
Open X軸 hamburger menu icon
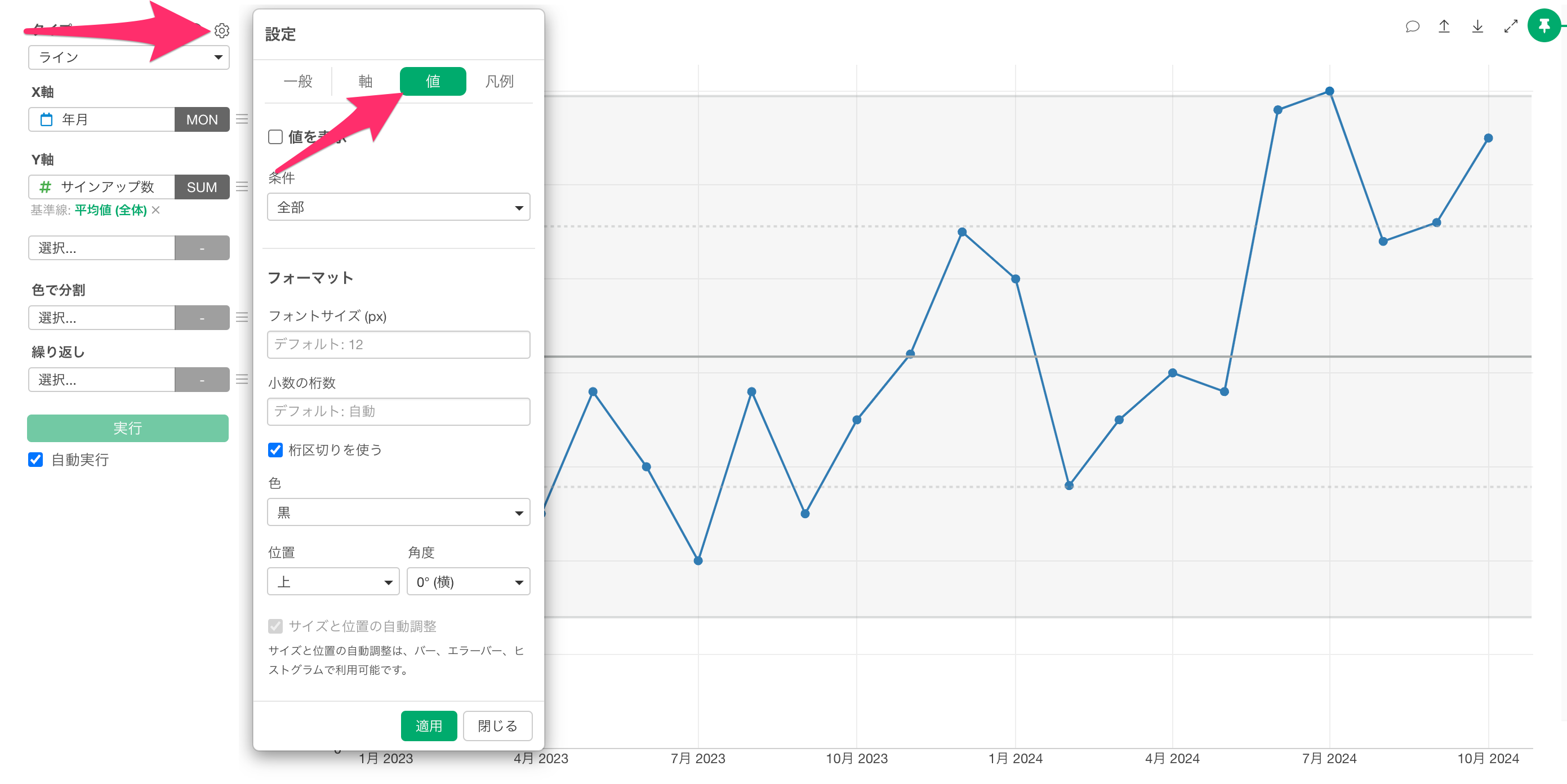(242, 119)
